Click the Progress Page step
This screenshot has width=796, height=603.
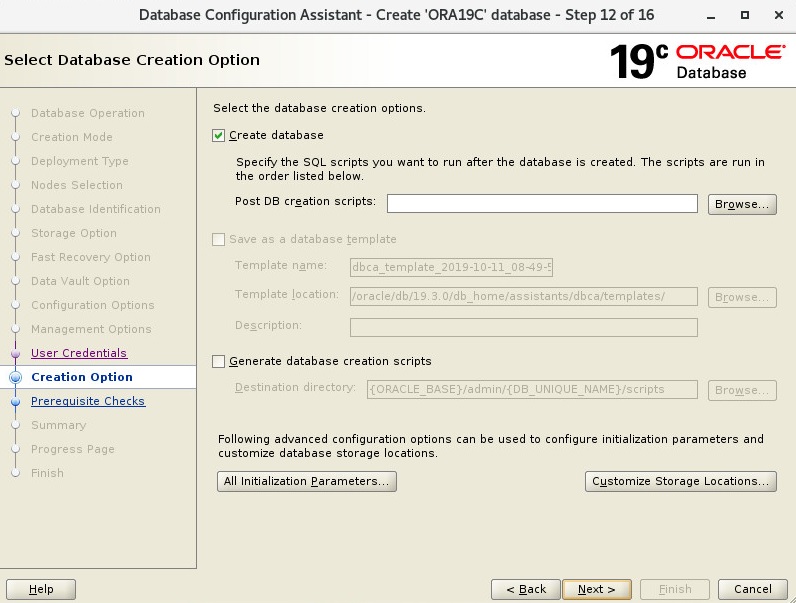(x=73, y=449)
